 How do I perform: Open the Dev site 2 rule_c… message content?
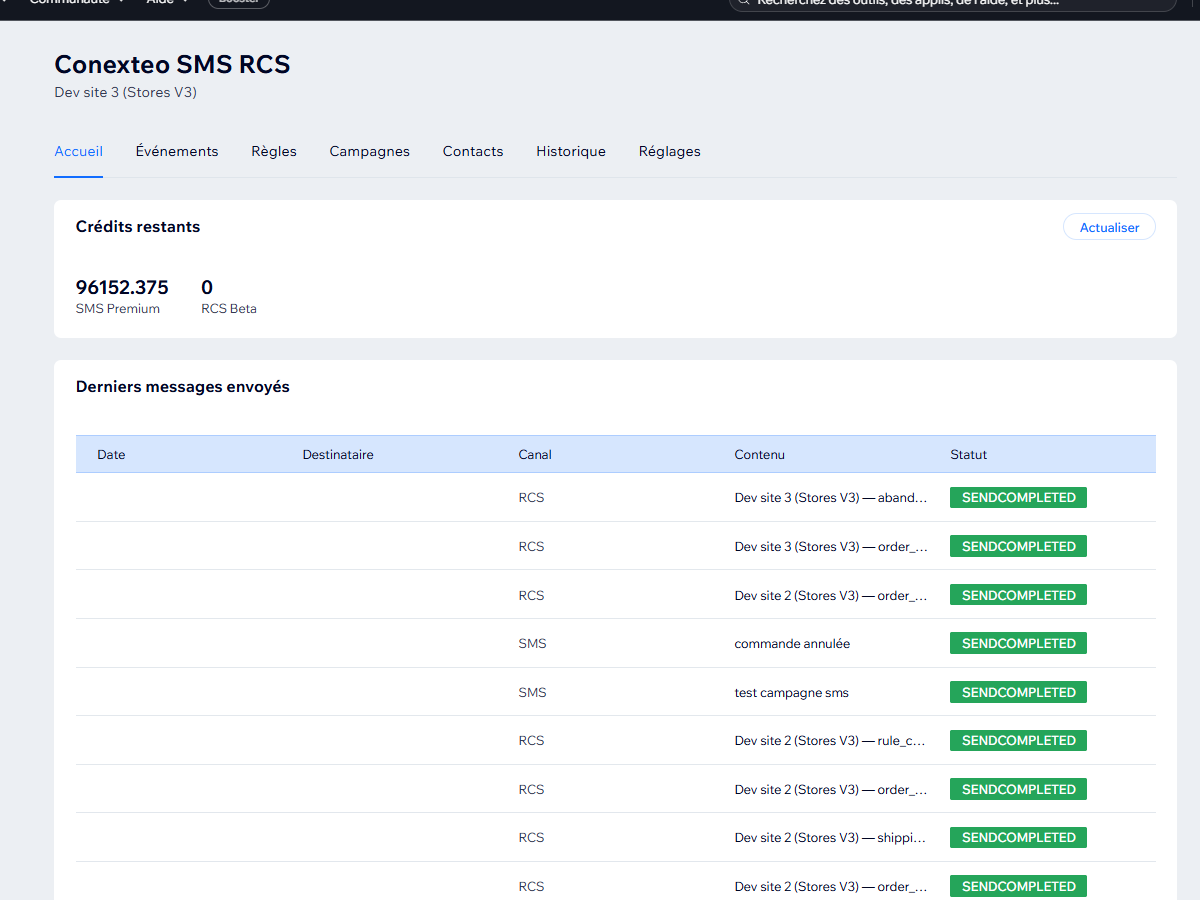pos(831,741)
